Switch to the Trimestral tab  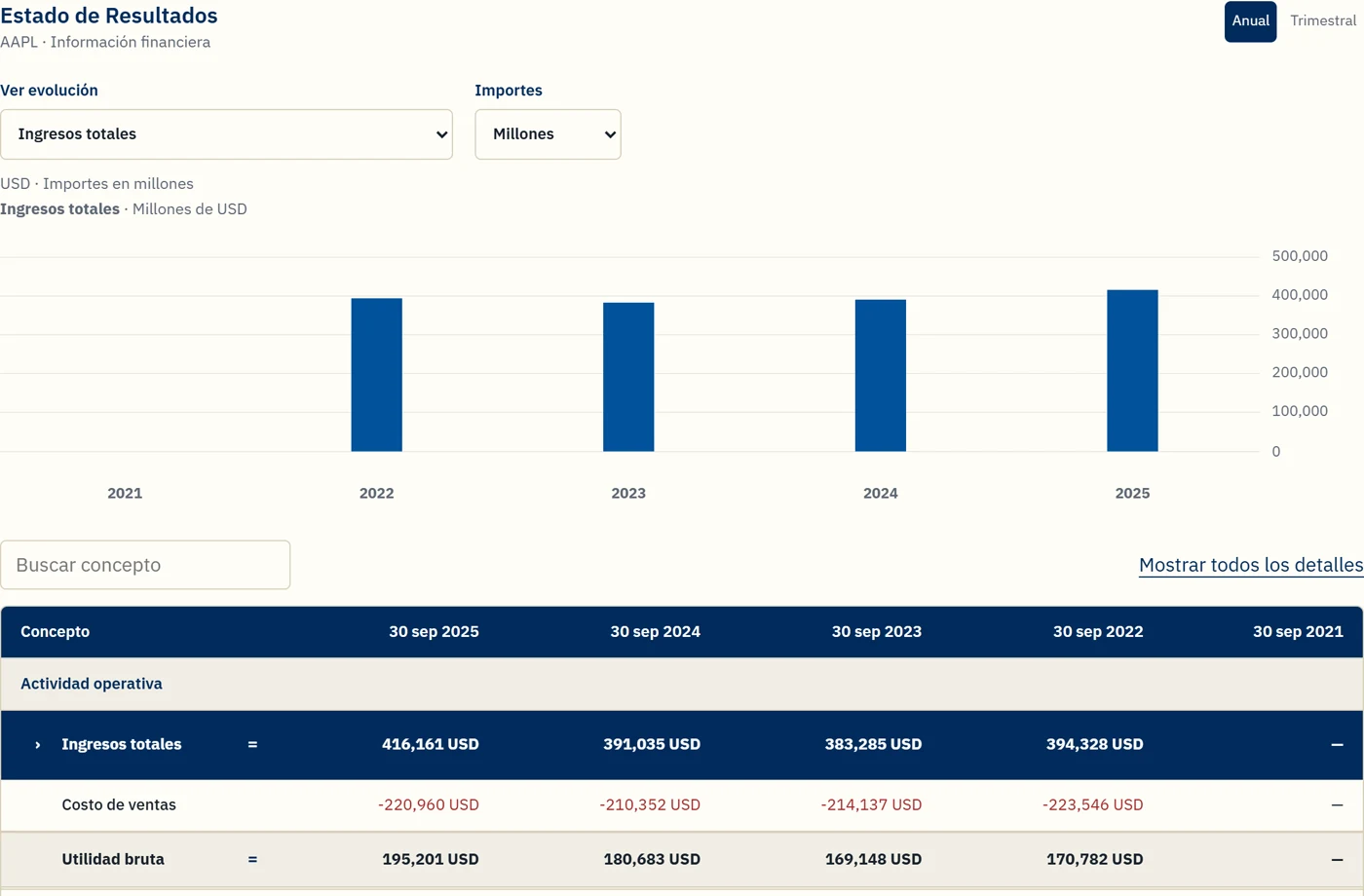click(1322, 21)
